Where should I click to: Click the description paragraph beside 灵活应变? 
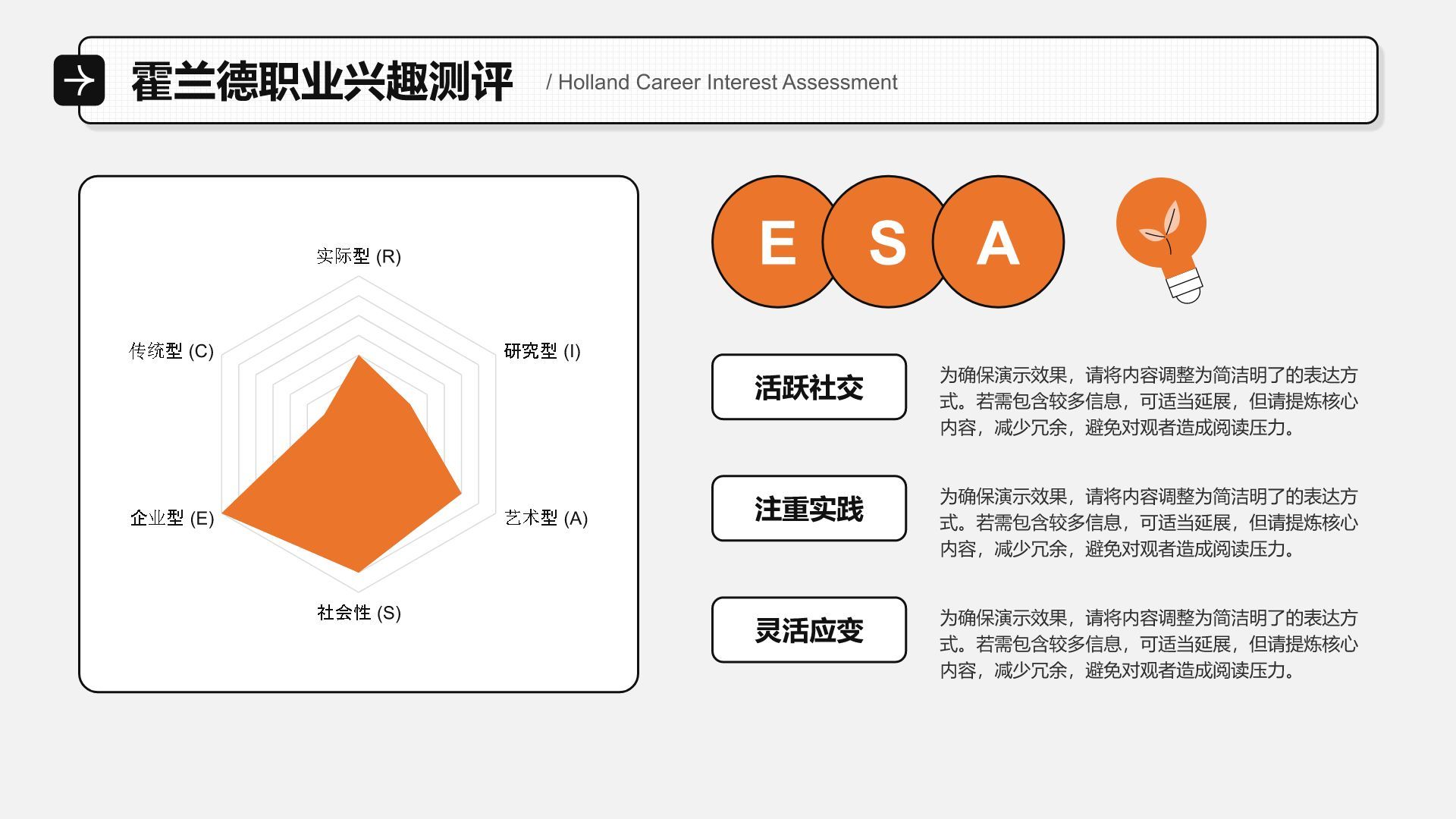tap(1148, 644)
